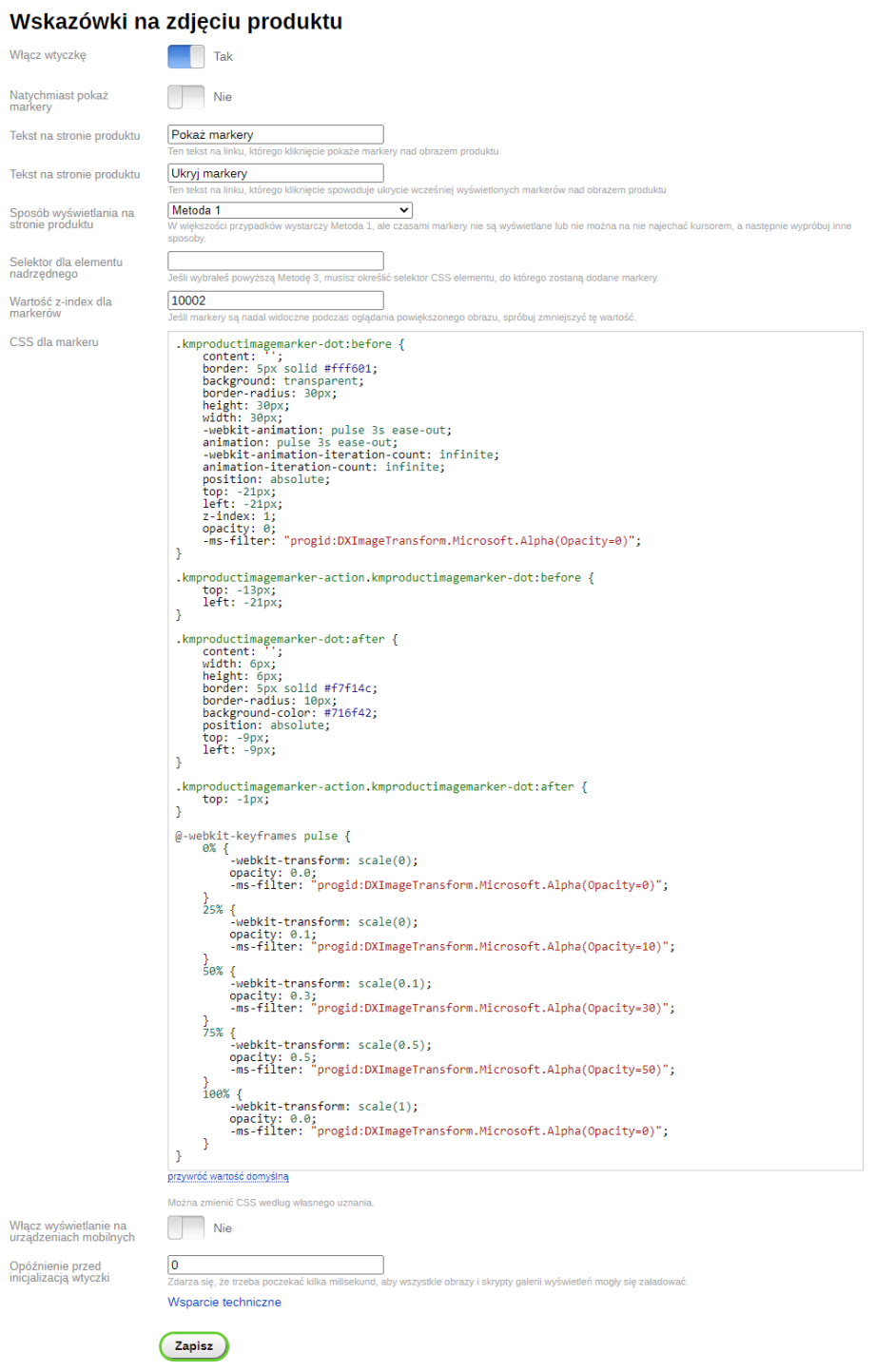Click the initialization delay field showing 0

pyautogui.click(x=275, y=1265)
